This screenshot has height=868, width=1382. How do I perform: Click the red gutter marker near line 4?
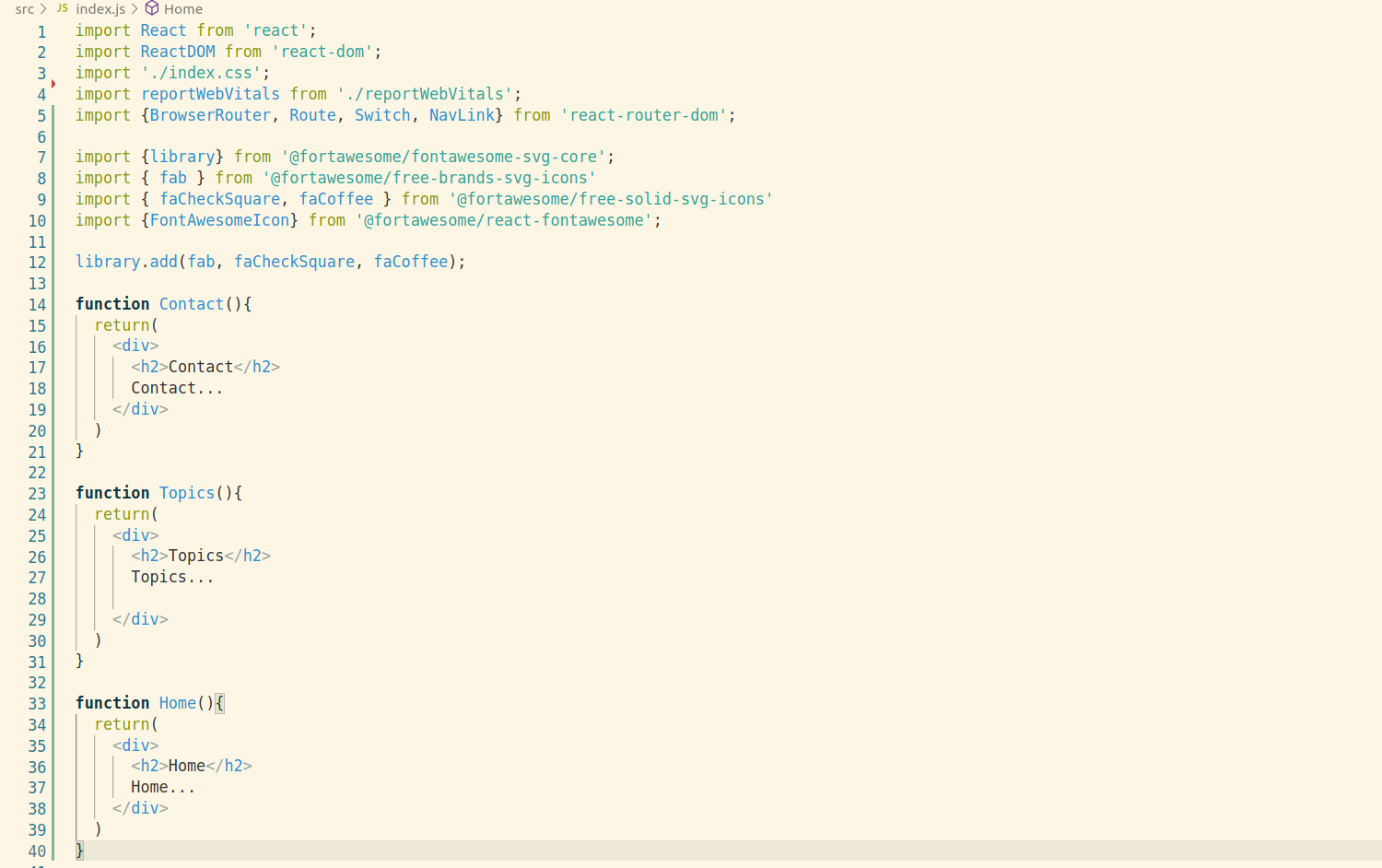[x=53, y=84]
